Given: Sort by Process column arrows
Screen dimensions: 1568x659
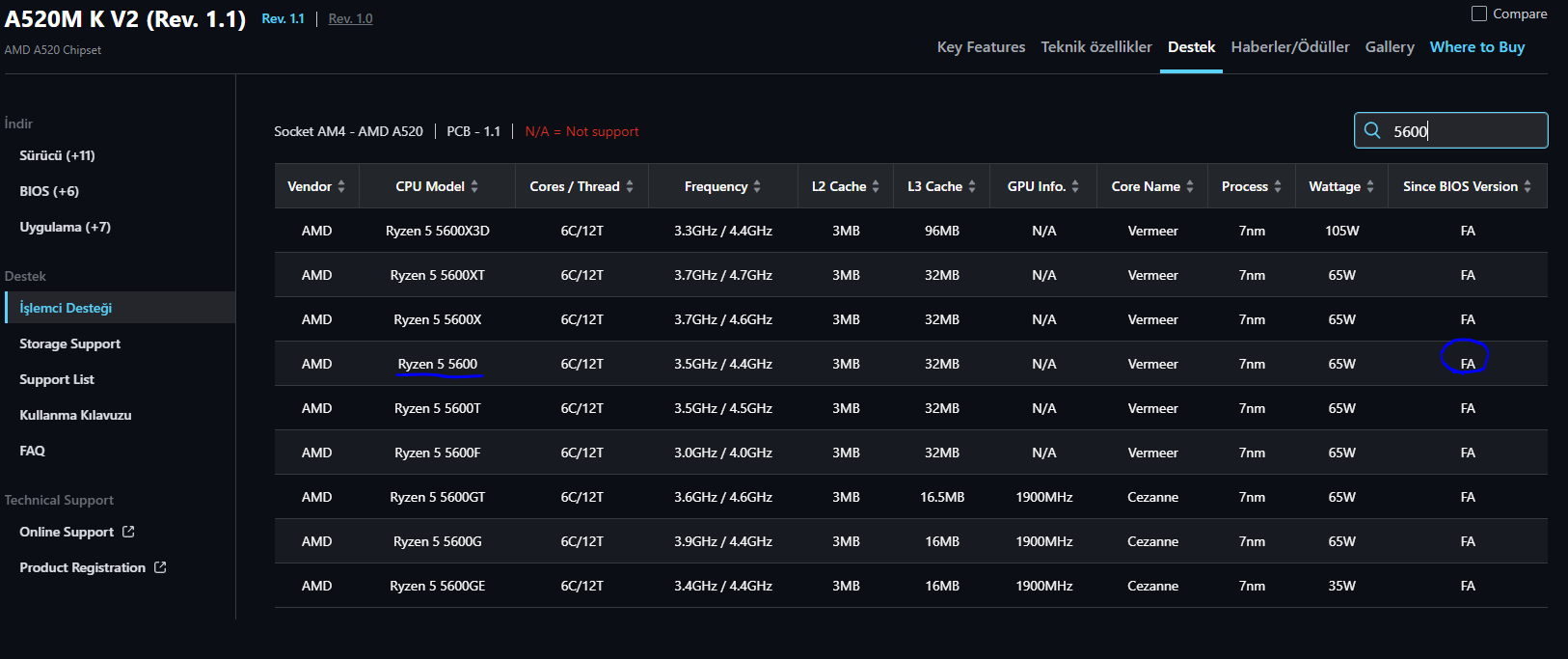Looking at the screenshot, I should point(1278,186).
